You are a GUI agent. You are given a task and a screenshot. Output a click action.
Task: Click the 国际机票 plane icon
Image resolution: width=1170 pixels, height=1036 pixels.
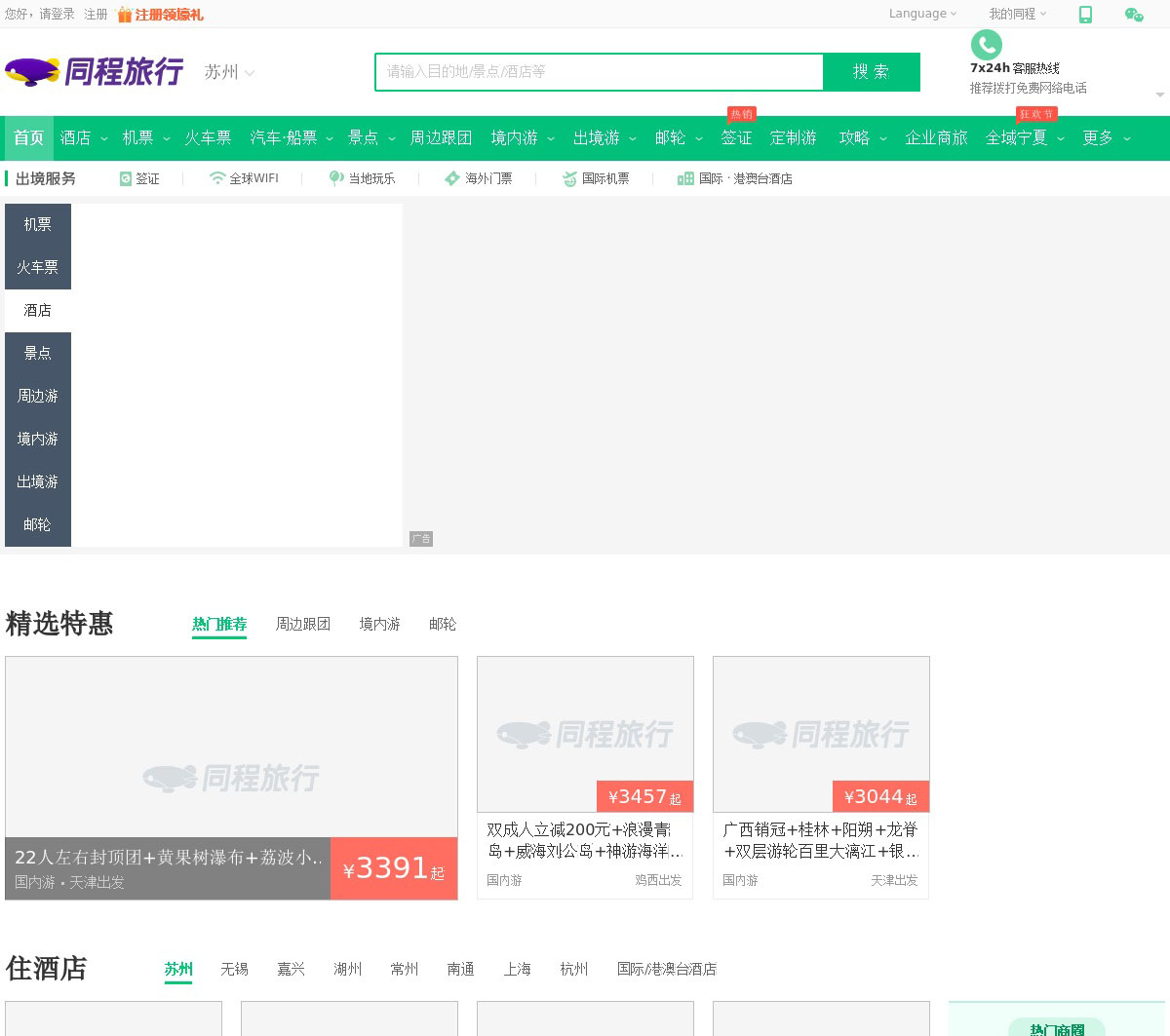tap(569, 178)
